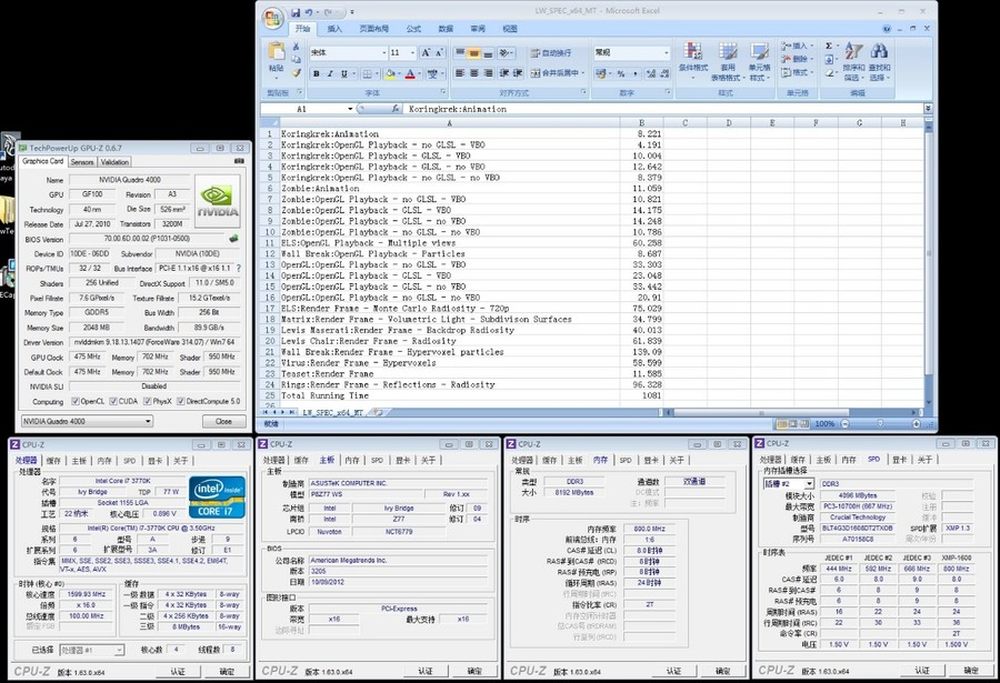Click the NVIDIA logo in GPU-Z
Screen dimensions: 1000x683
217,202
